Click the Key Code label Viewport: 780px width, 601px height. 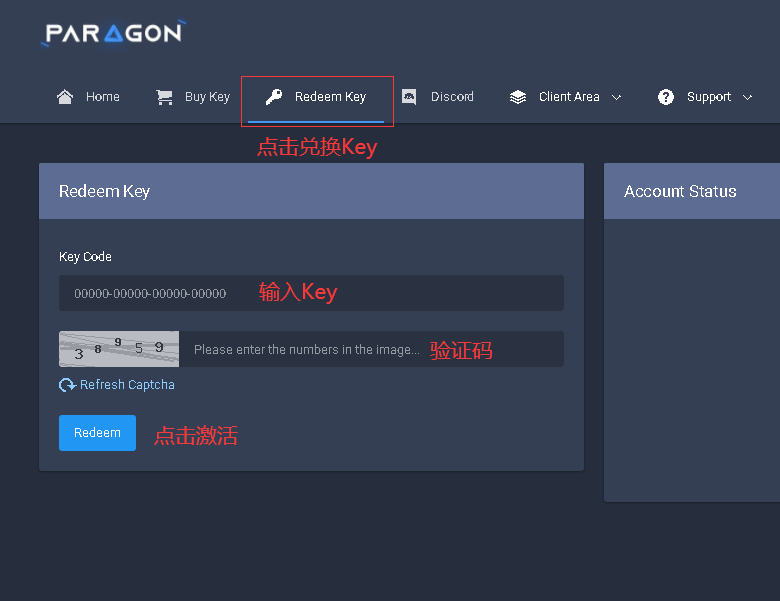coord(85,257)
